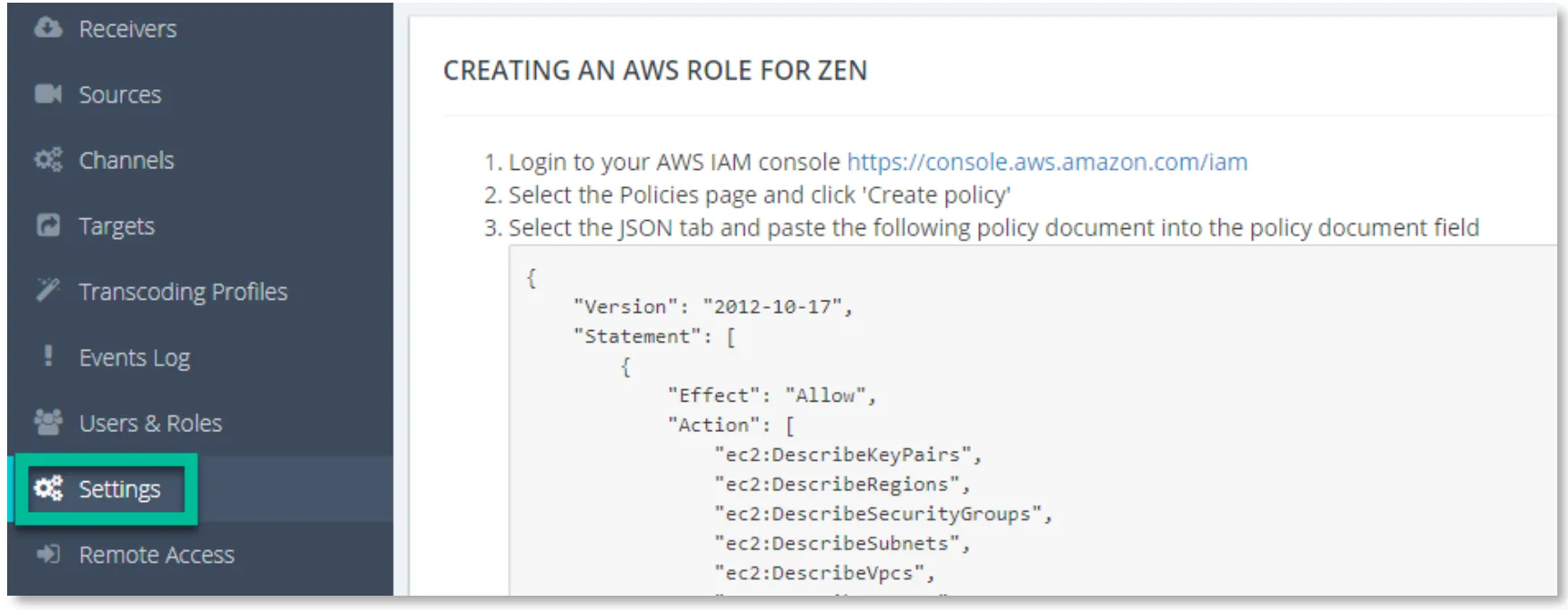
Task: Click the "Action": [ line
Action: [730, 425]
